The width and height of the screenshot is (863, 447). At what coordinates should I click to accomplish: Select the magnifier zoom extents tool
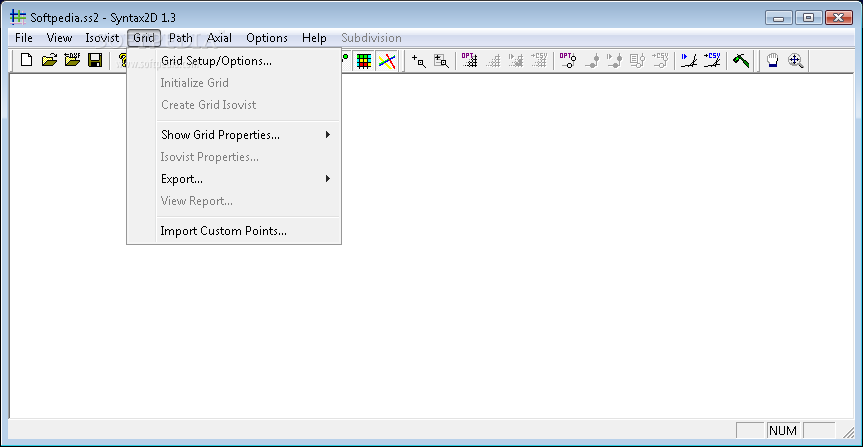point(795,61)
